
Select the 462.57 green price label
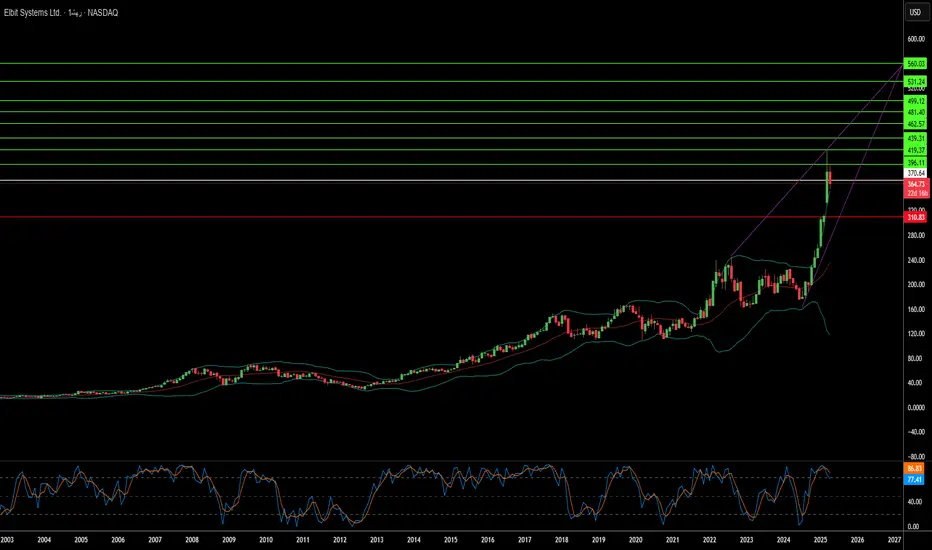tap(915, 124)
